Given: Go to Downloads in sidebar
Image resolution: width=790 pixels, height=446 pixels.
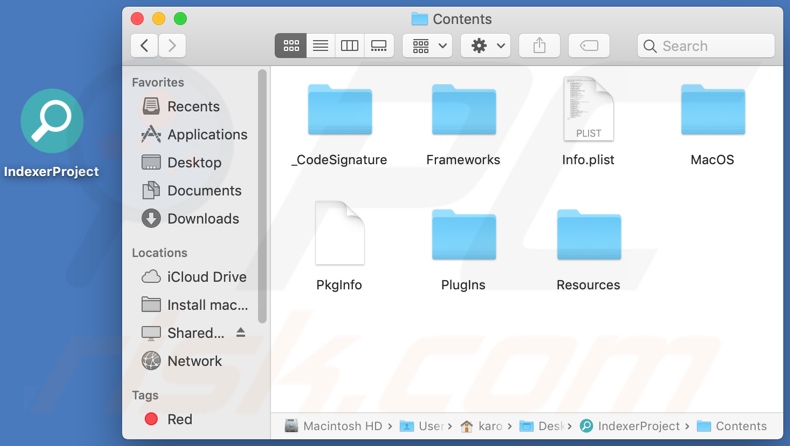Looking at the screenshot, I should tap(202, 218).
